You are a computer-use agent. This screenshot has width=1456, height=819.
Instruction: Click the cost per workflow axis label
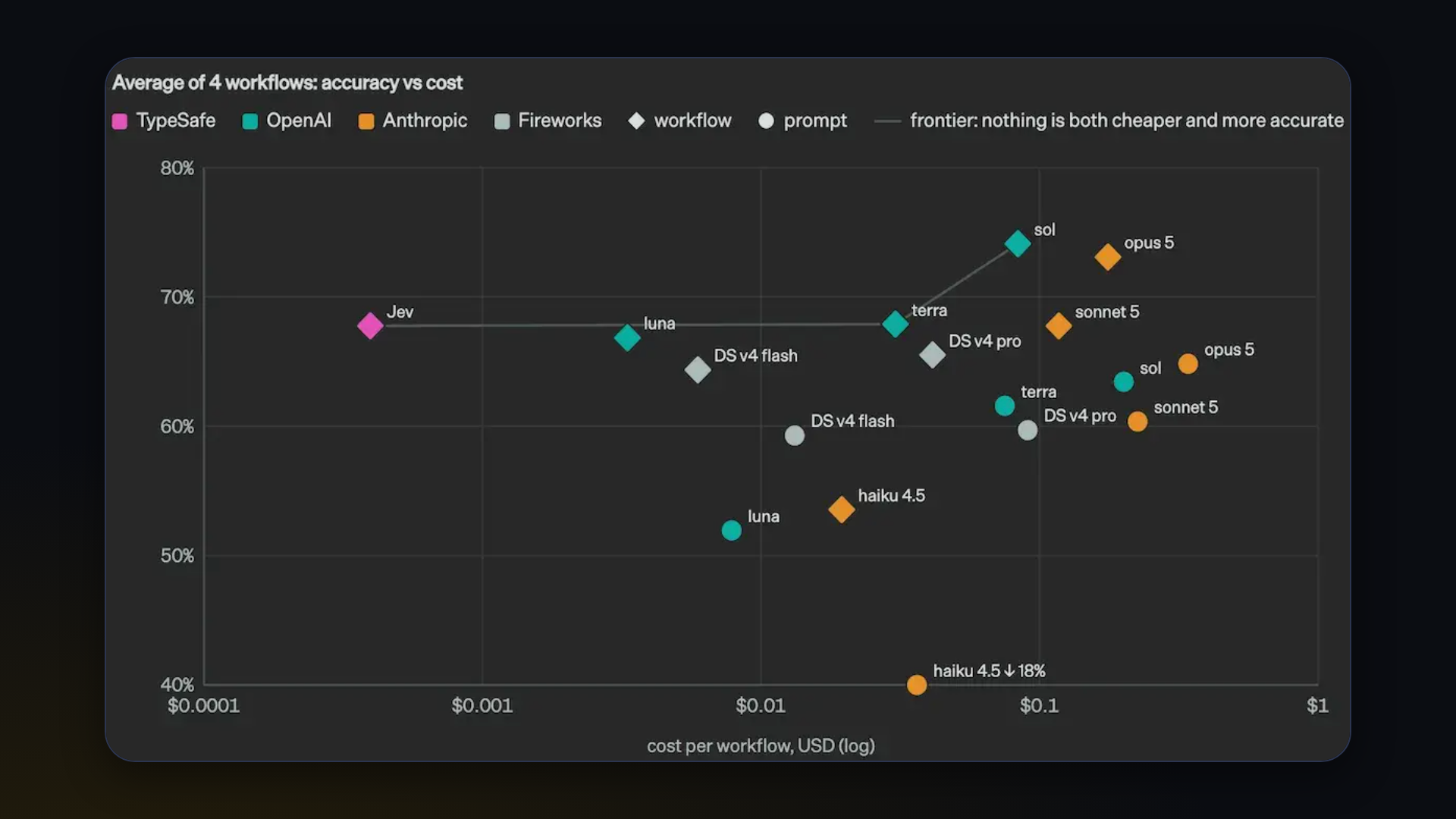(761, 746)
